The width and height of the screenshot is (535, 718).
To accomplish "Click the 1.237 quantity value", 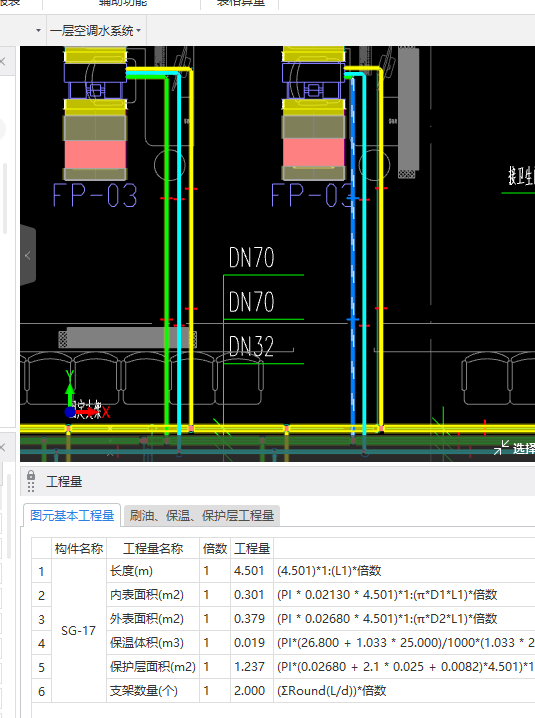I will pos(249,667).
